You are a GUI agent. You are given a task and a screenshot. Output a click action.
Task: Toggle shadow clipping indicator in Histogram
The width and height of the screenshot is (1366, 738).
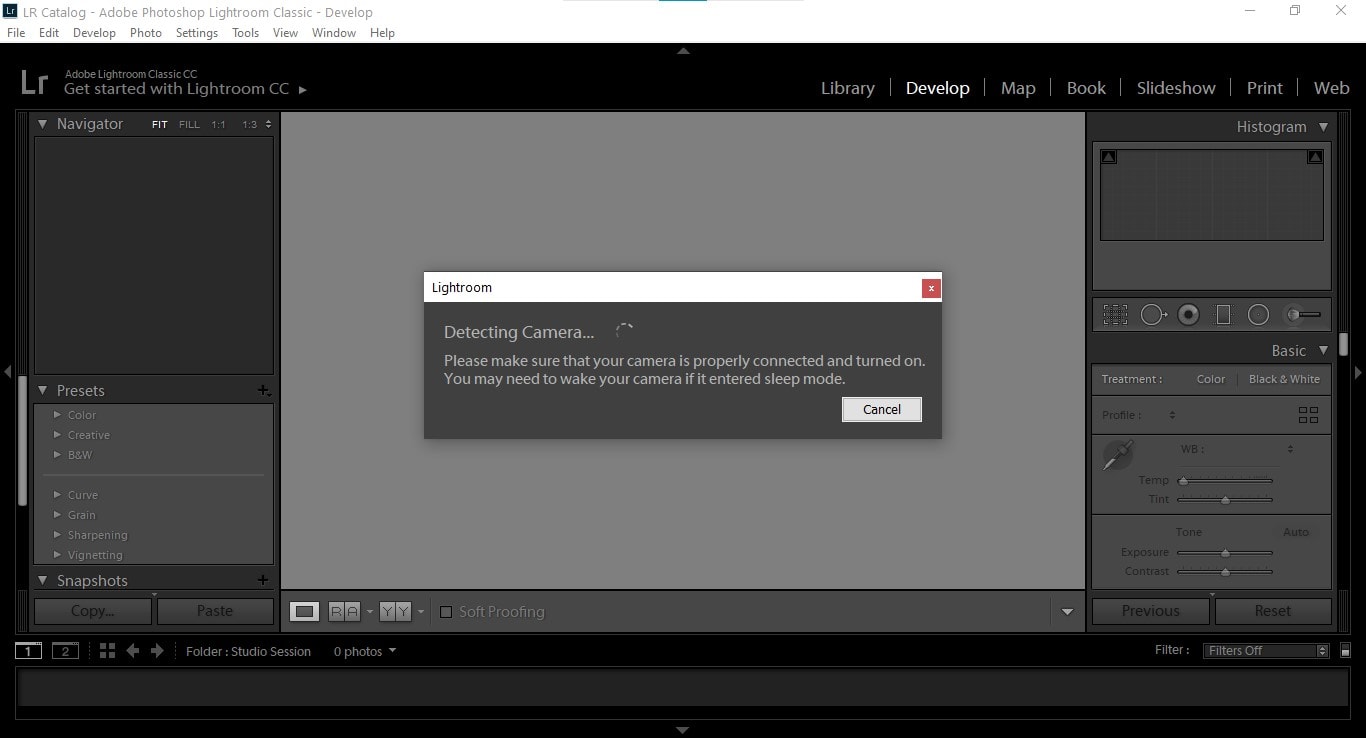pos(1108,157)
